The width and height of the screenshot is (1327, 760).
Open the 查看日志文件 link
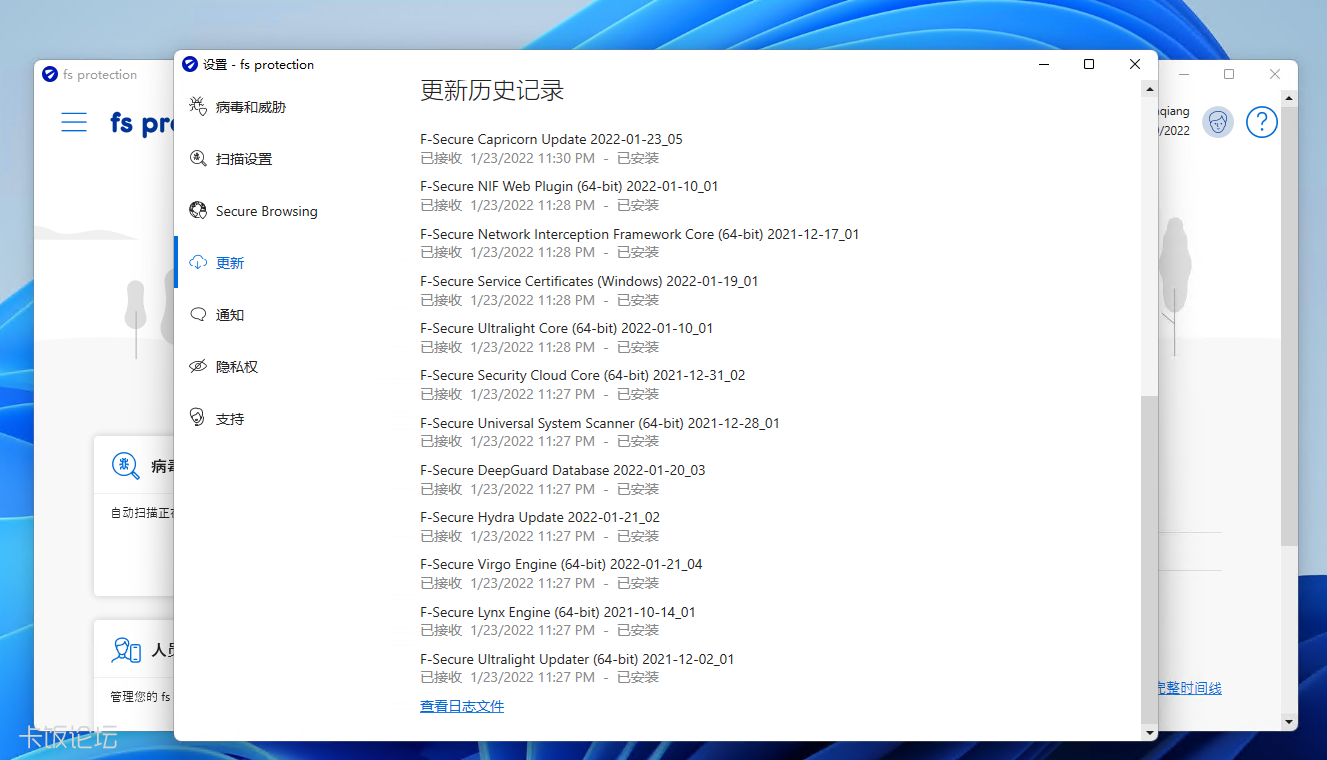[461, 706]
